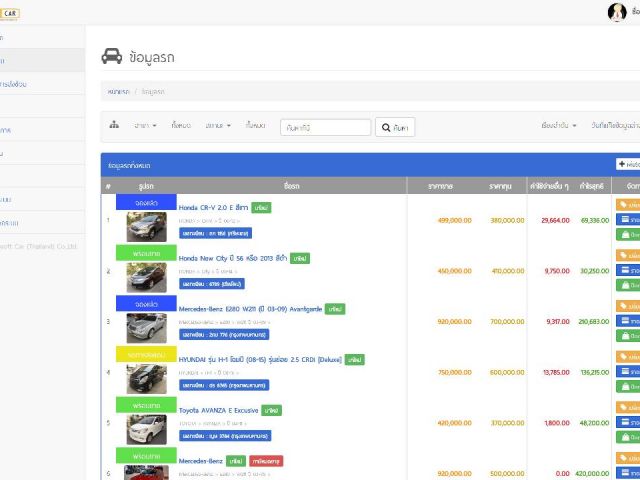
Task: Go to the หน้าแรก breadcrumb link
Action: [118, 91]
